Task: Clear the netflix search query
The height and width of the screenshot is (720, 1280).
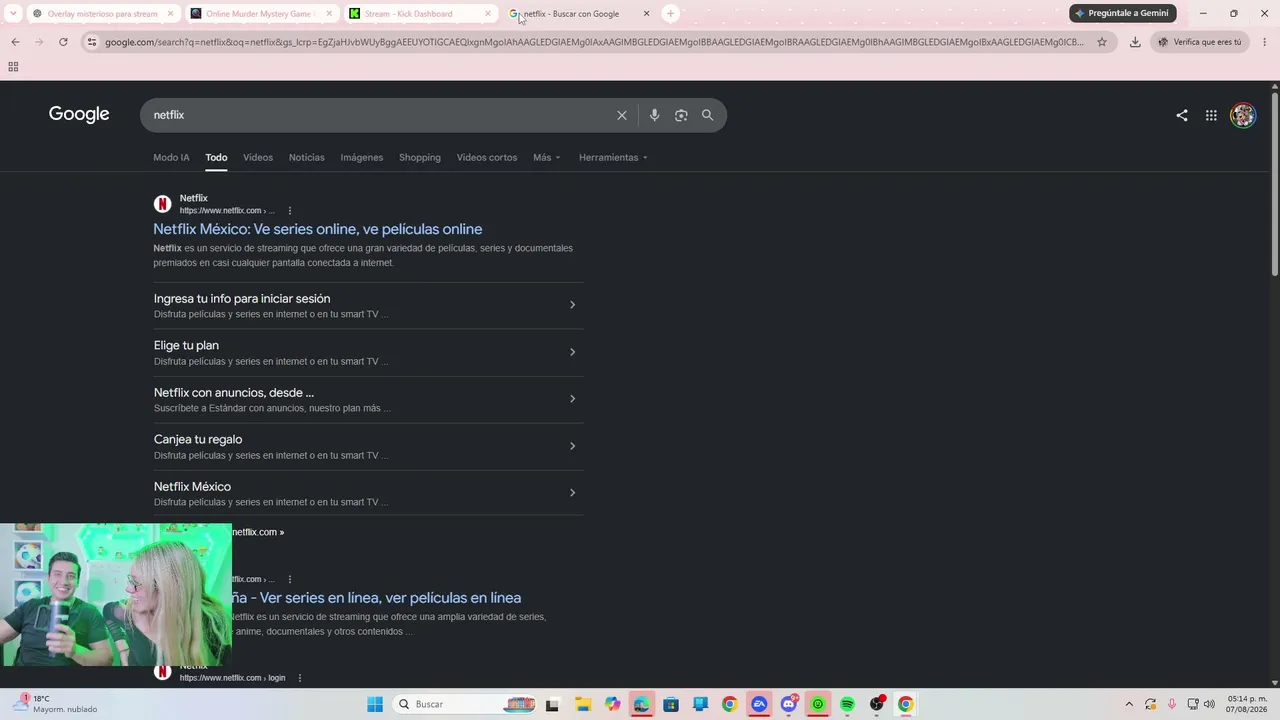Action: (x=622, y=115)
